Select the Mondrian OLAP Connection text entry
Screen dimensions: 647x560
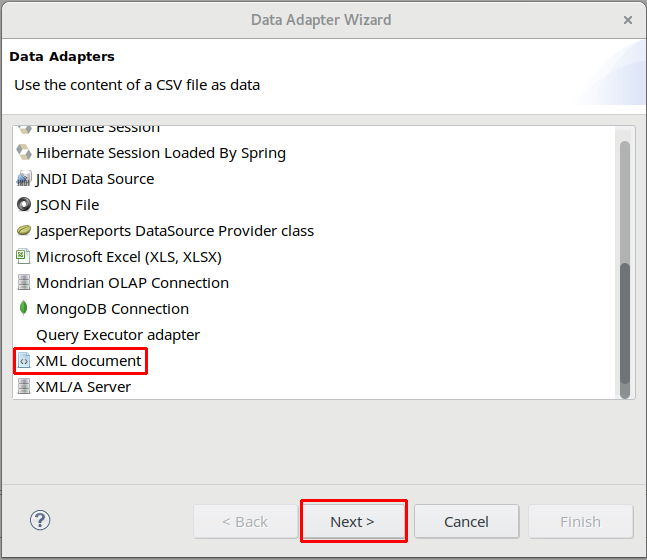(x=132, y=283)
